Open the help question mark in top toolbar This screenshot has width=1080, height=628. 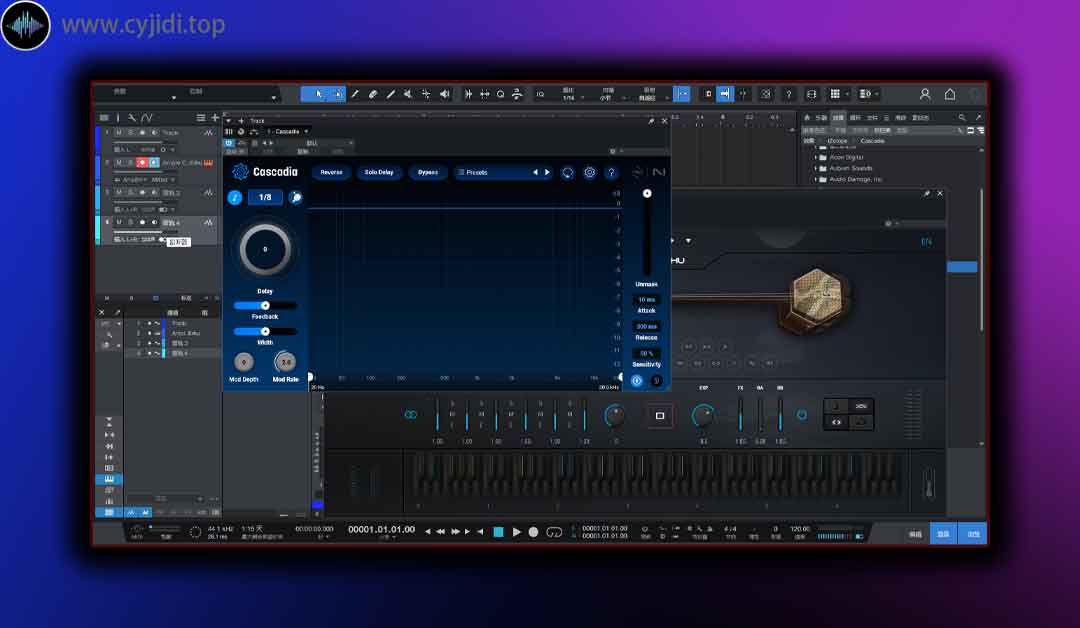[x=789, y=94]
